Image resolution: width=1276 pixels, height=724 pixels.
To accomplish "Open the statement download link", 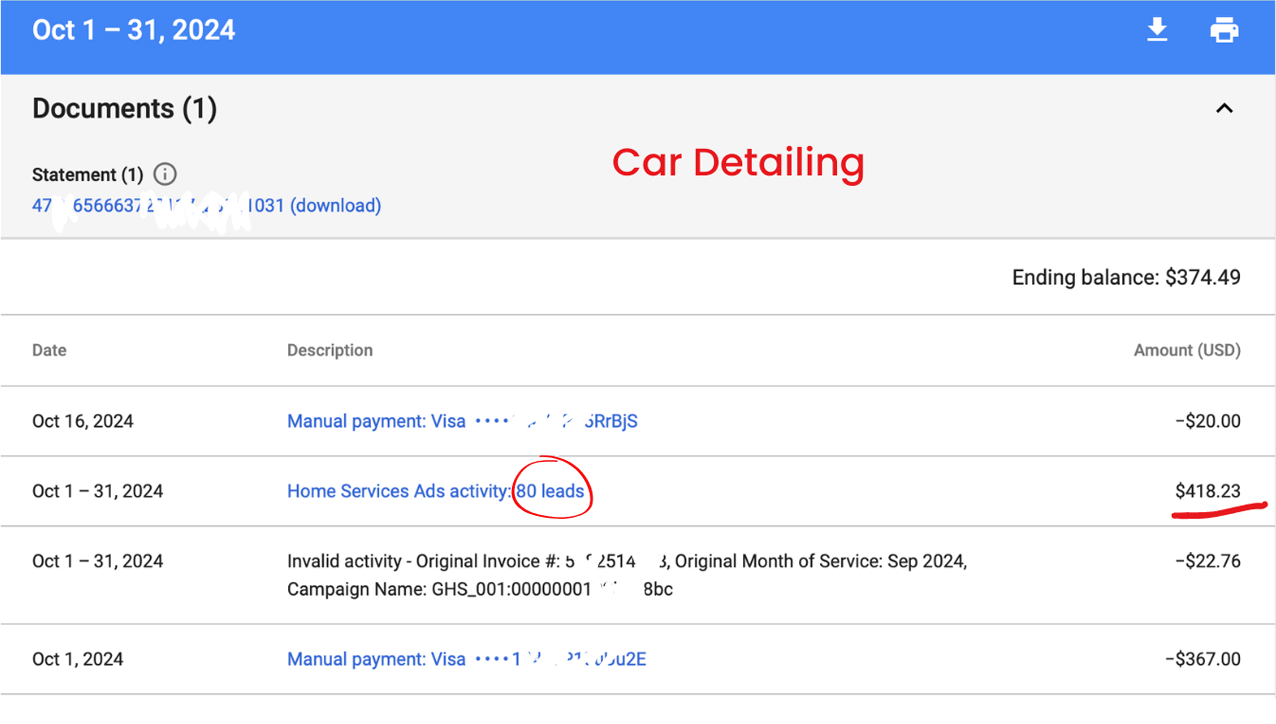I will 206,206.
